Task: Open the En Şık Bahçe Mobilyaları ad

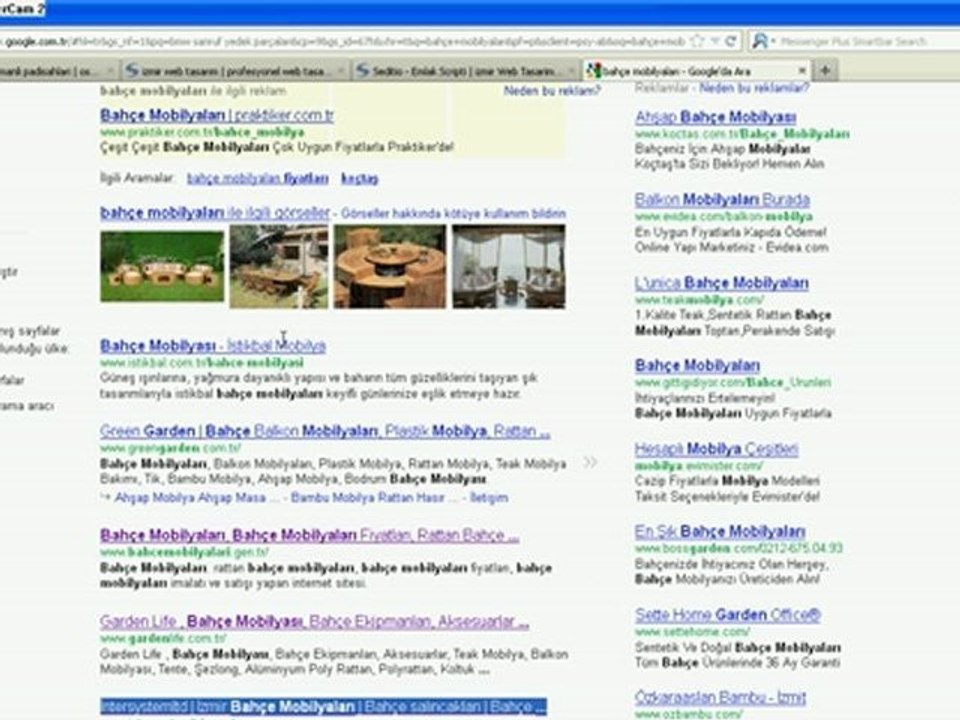Action: 720,531
